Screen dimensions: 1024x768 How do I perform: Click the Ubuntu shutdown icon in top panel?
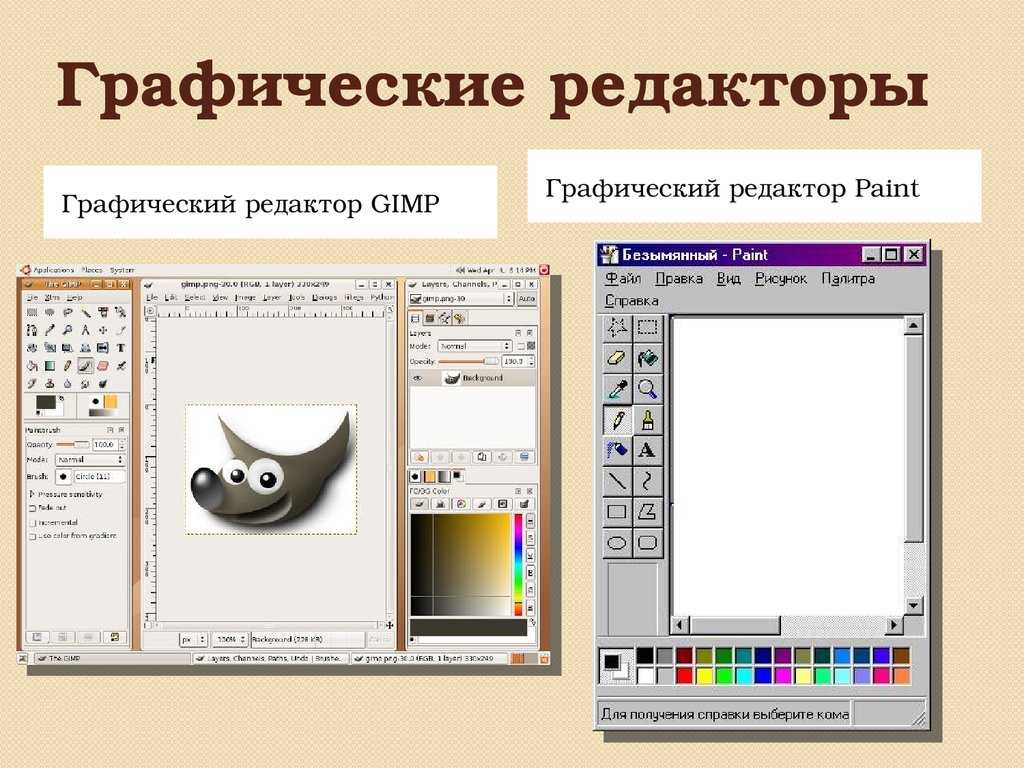[544, 270]
